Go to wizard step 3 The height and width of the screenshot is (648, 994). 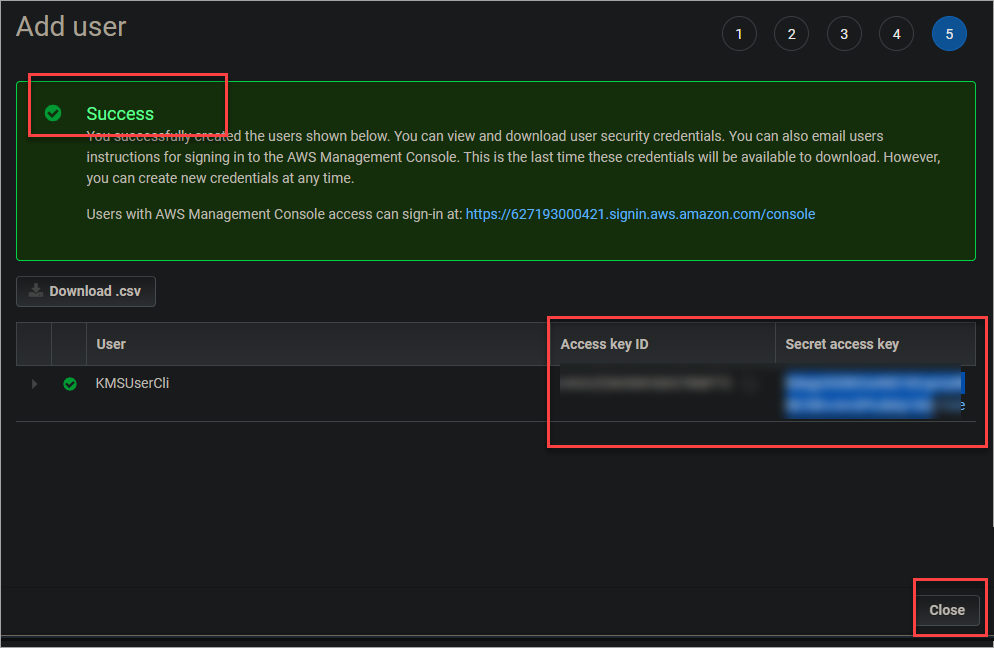pyautogui.click(x=844, y=34)
